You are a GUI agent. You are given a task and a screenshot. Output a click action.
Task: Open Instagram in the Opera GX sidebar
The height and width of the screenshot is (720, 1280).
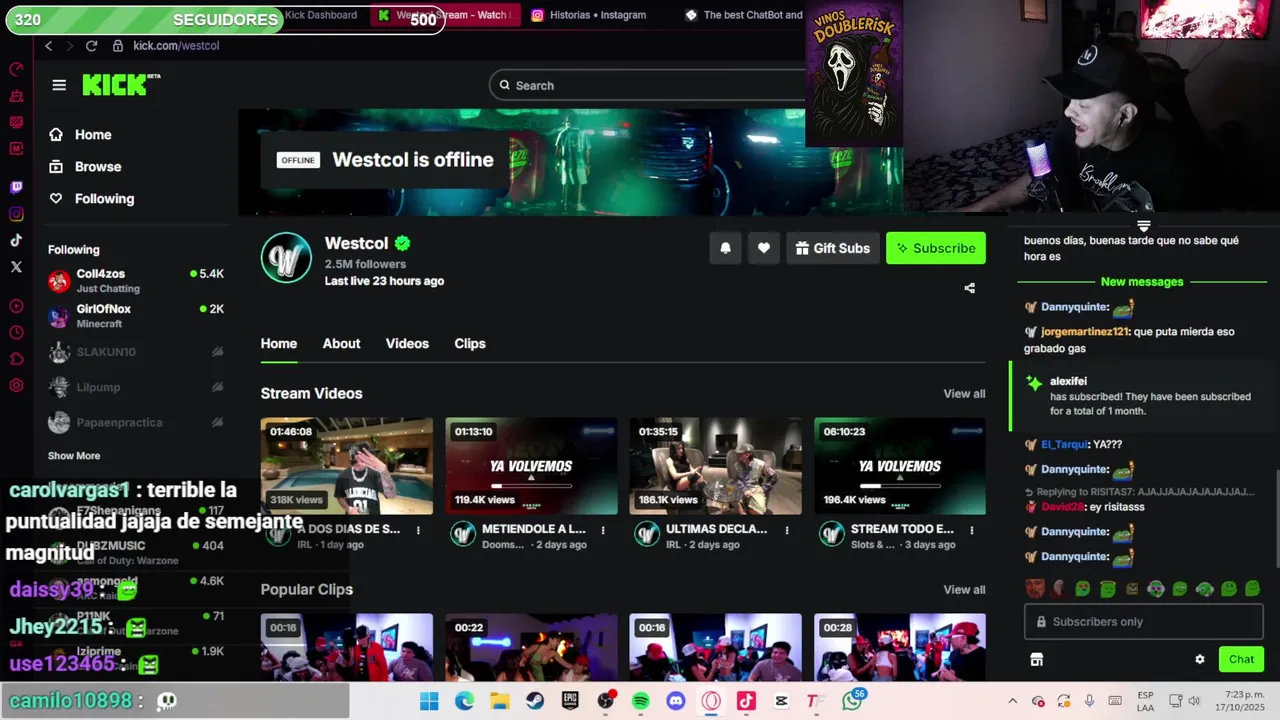[16, 214]
